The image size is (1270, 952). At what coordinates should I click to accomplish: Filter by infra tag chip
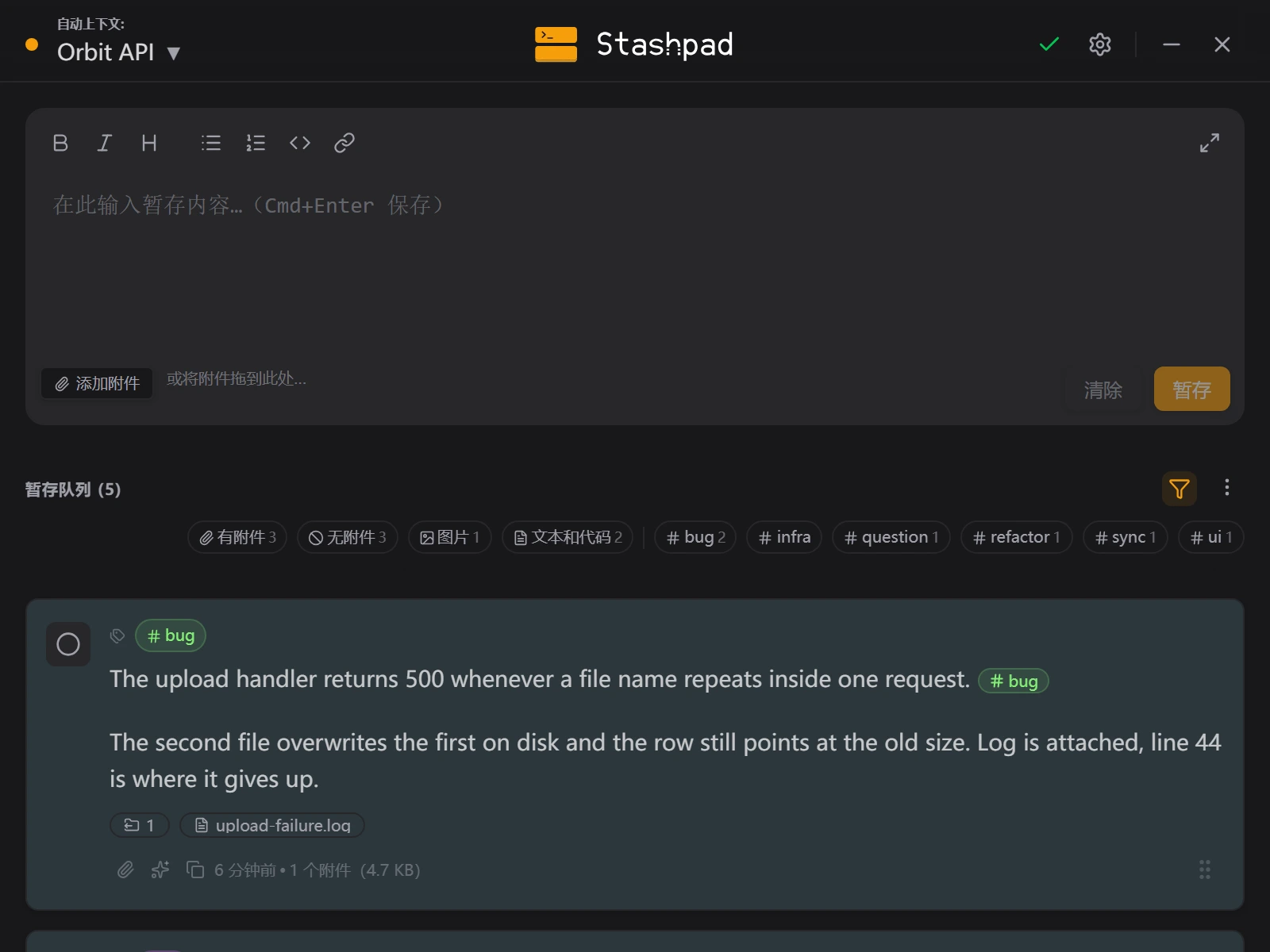tap(784, 537)
